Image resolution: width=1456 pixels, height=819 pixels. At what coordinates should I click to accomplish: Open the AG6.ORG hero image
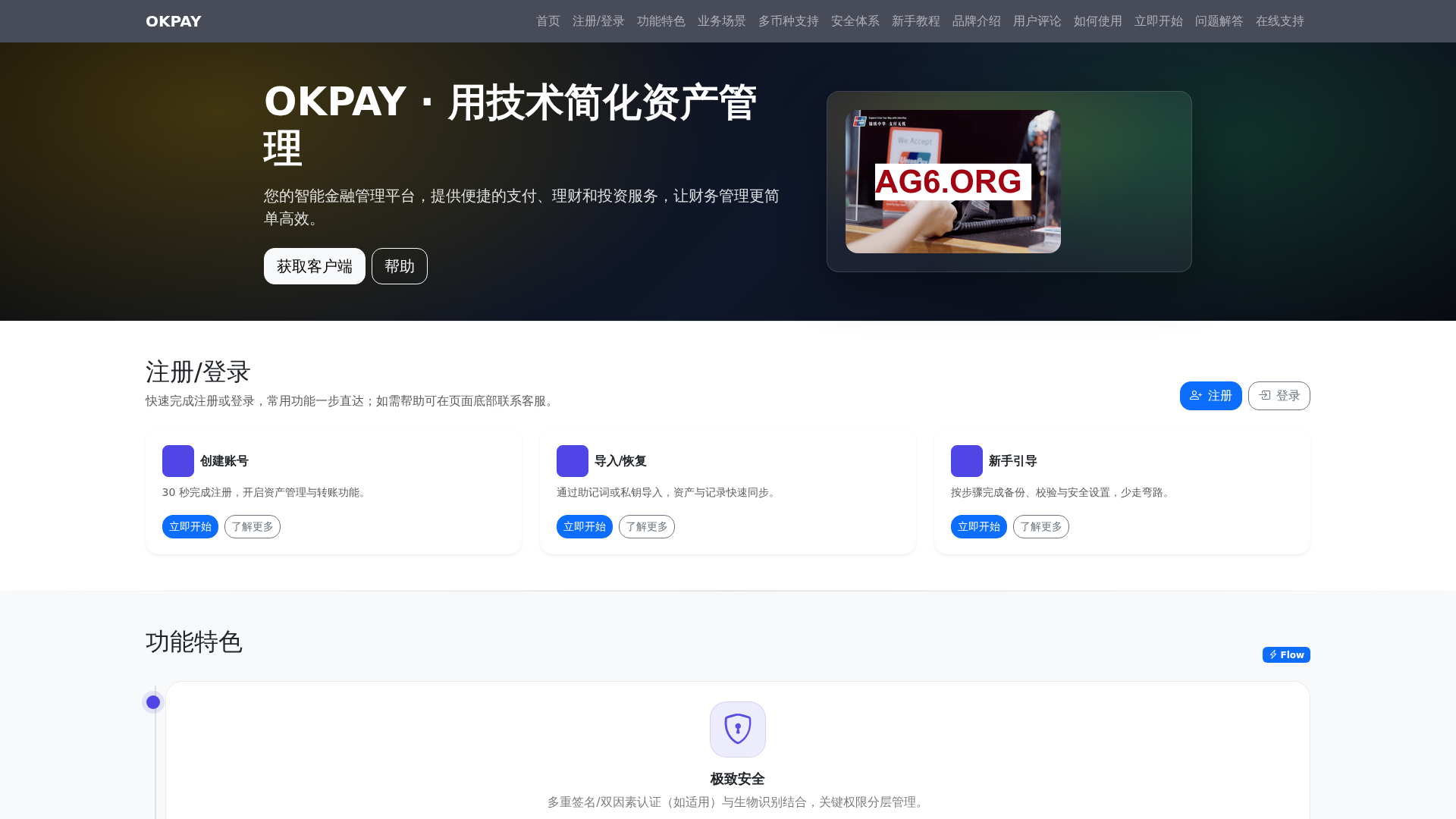[952, 181]
